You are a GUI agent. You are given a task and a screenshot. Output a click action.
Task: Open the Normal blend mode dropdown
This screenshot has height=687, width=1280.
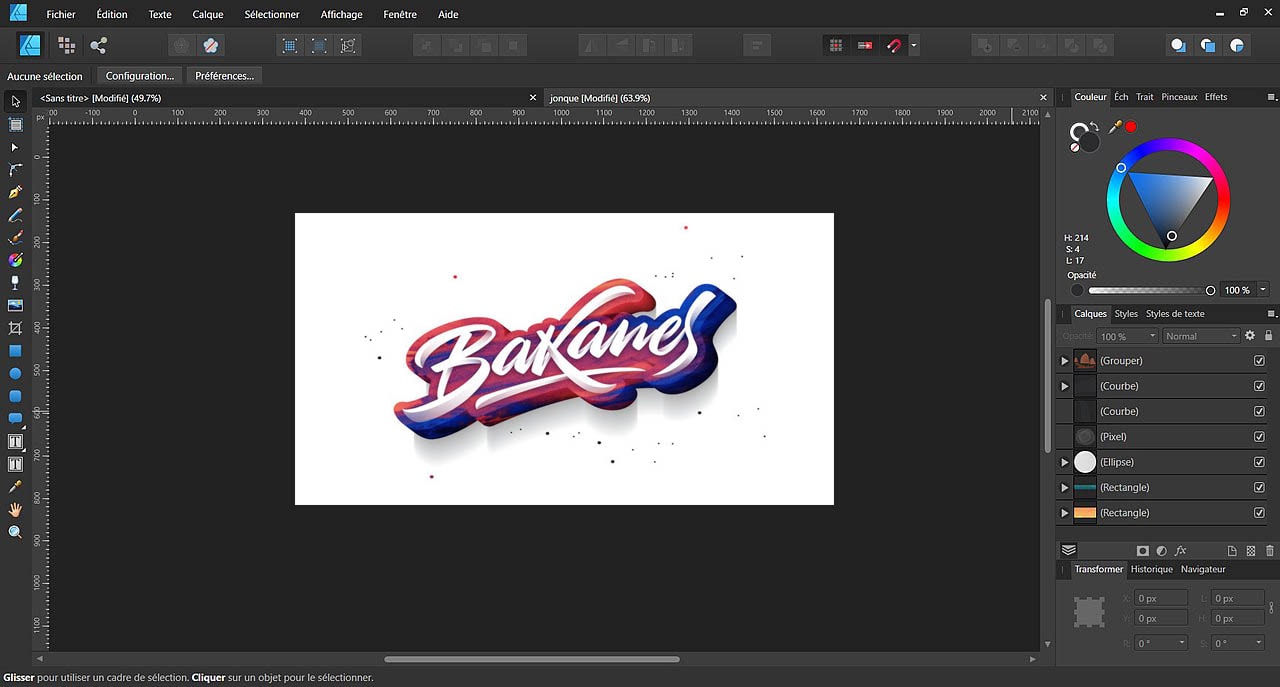(x=1201, y=336)
